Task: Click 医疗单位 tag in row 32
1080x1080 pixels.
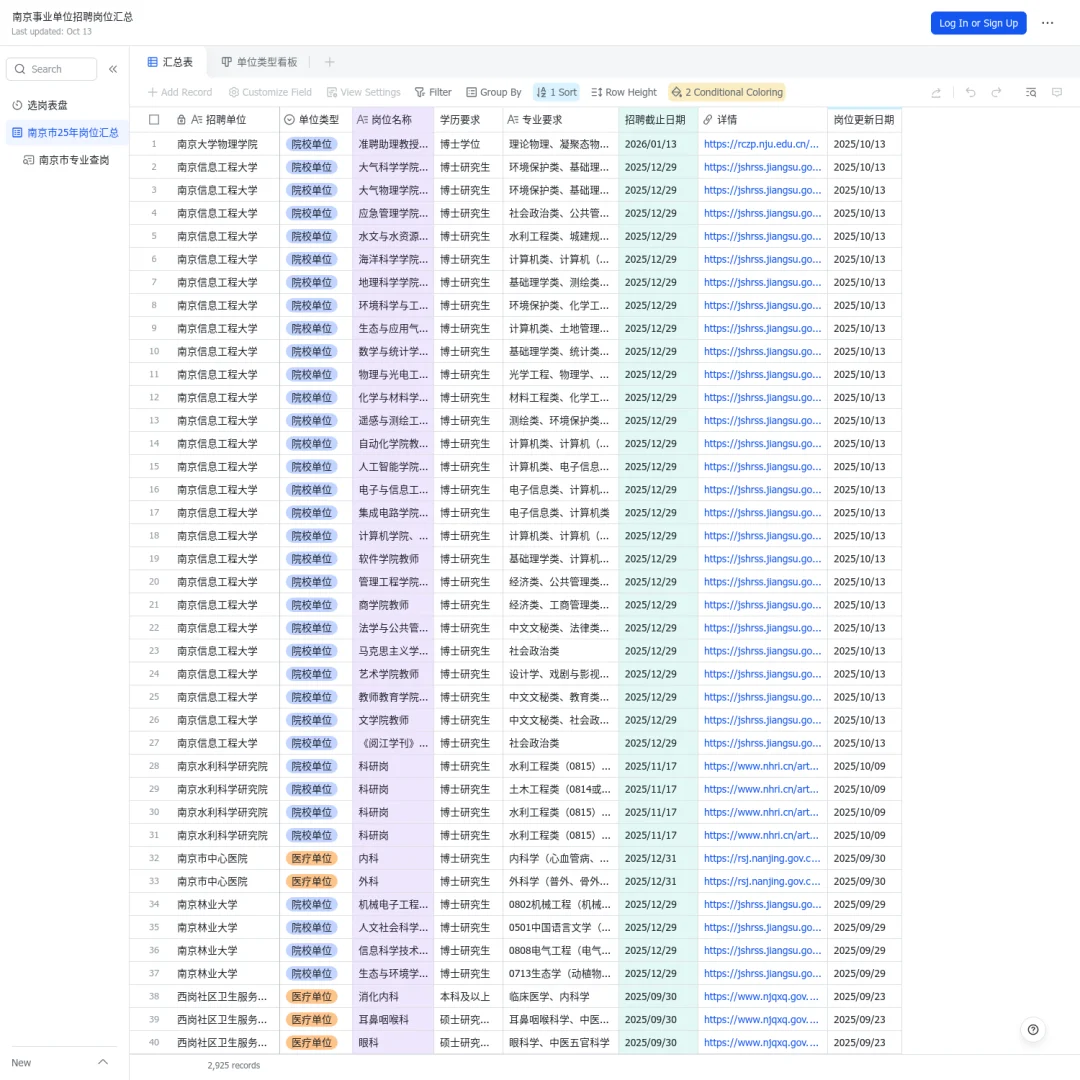Action: (x=311, y=858)
